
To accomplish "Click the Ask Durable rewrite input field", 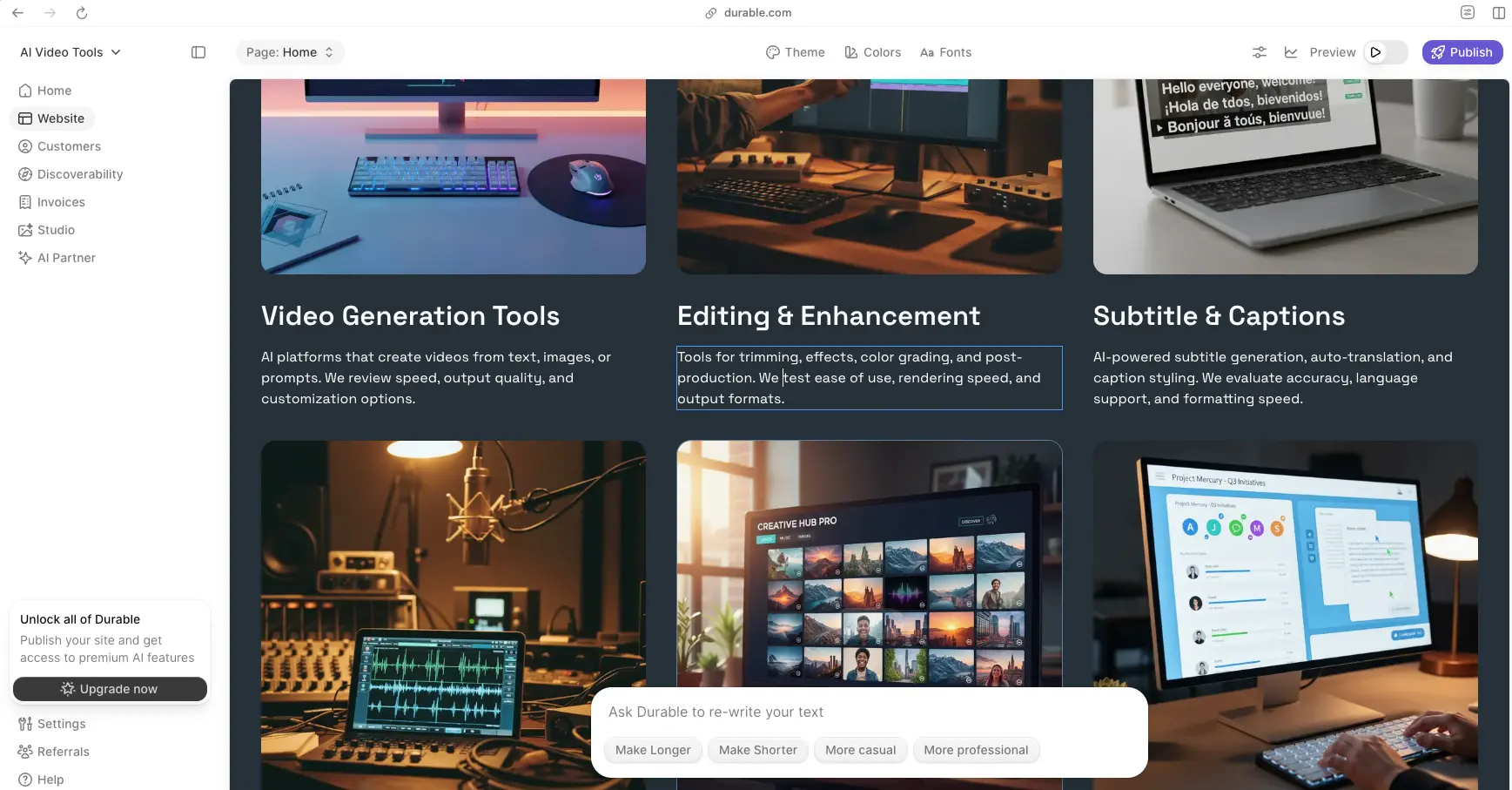I will point(870,712).
